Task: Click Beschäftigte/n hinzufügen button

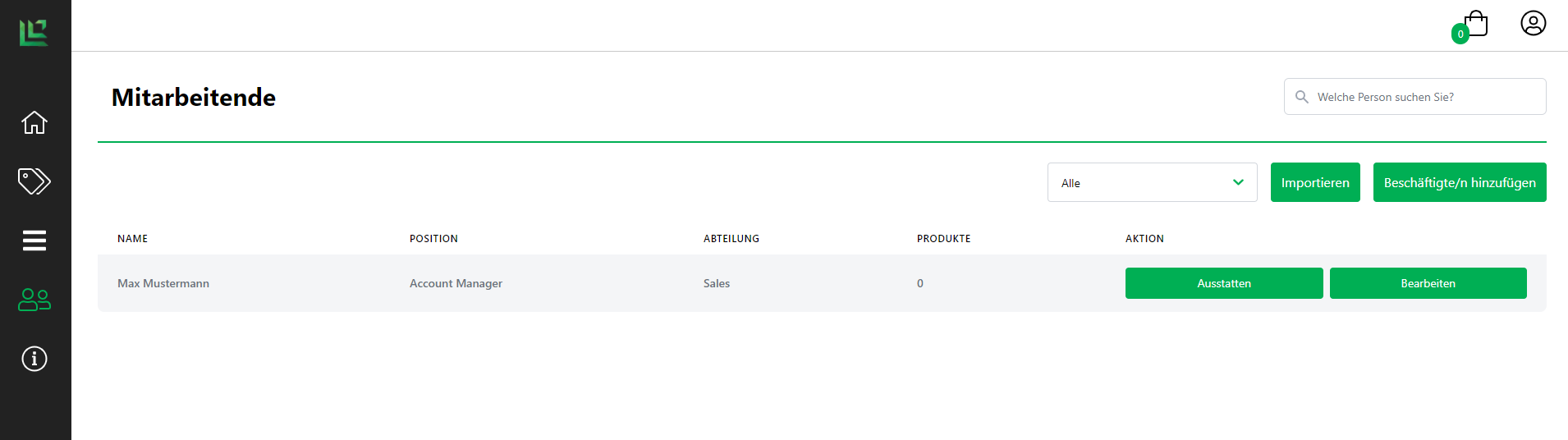Action: [1459, 182]
